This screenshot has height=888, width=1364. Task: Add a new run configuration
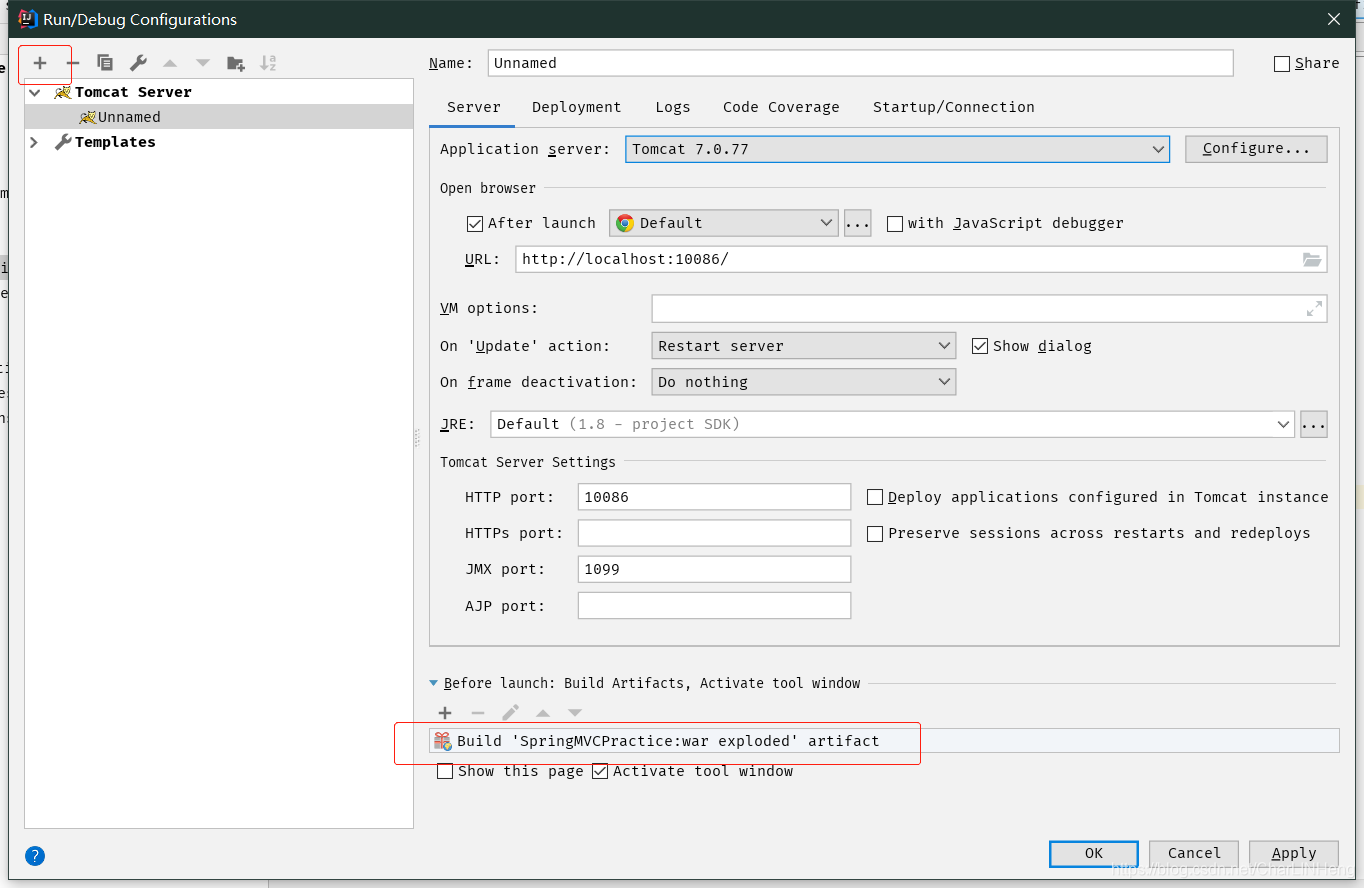pyautogui.click(x=40, y=63)
